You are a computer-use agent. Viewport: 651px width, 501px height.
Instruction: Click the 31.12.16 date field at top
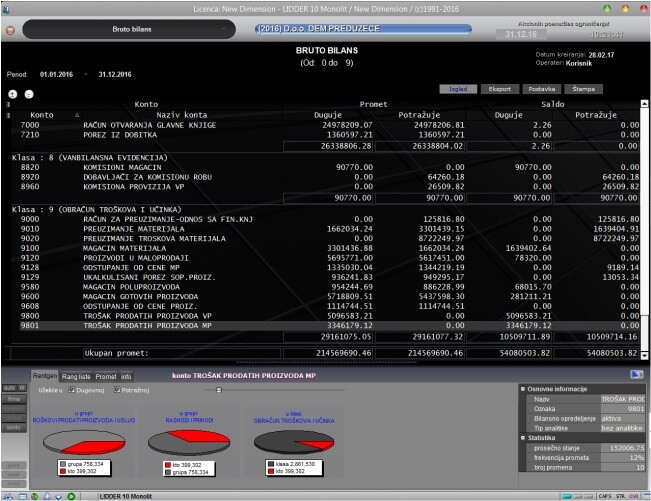521,34
